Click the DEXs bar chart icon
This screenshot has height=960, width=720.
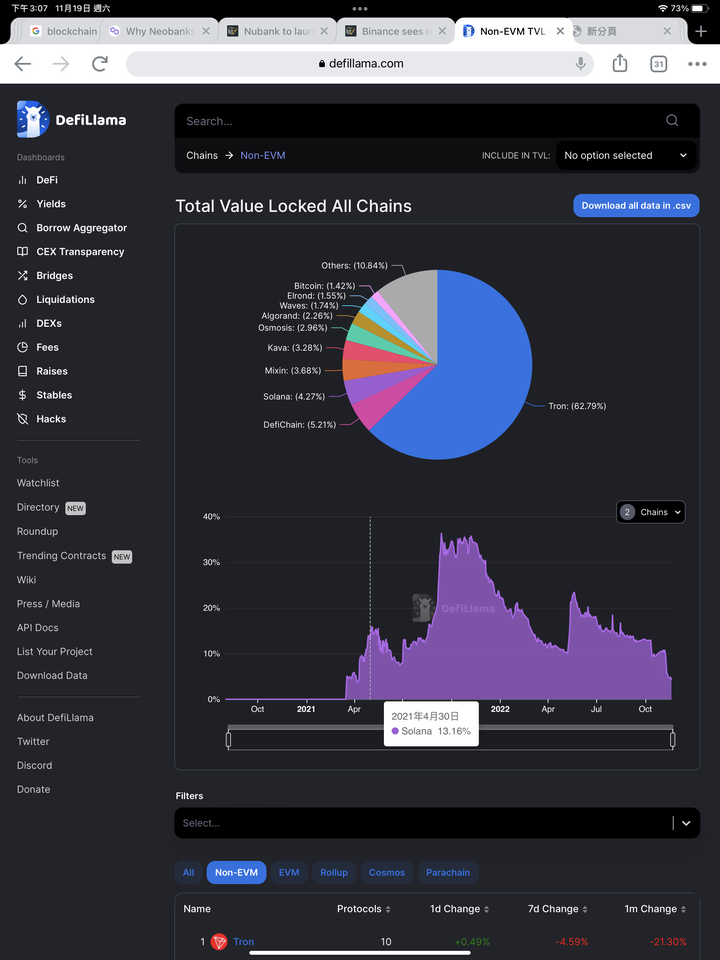tap(23, 323)
